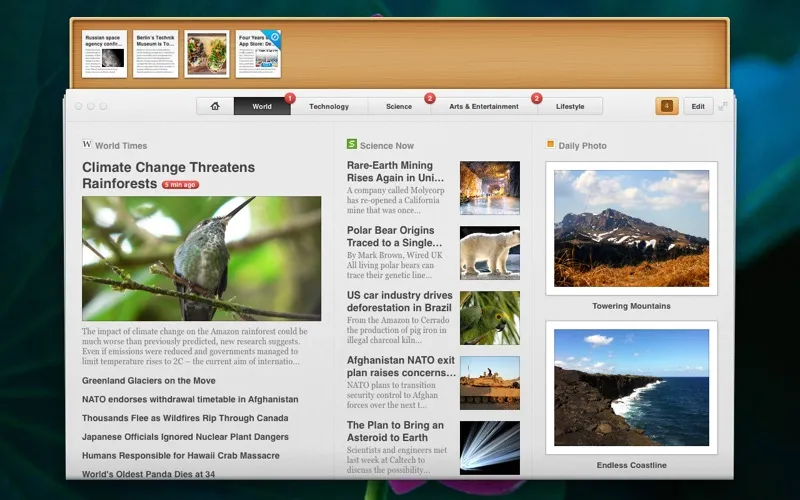Open US car industry drives deforestation headline

pos(399,301)
